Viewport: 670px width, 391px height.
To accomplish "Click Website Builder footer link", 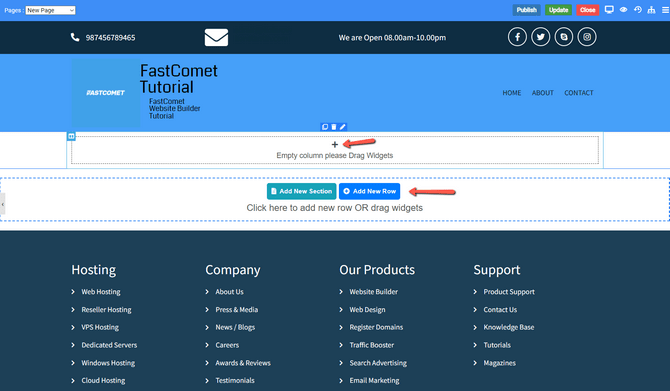I will [x=373, y=292].
